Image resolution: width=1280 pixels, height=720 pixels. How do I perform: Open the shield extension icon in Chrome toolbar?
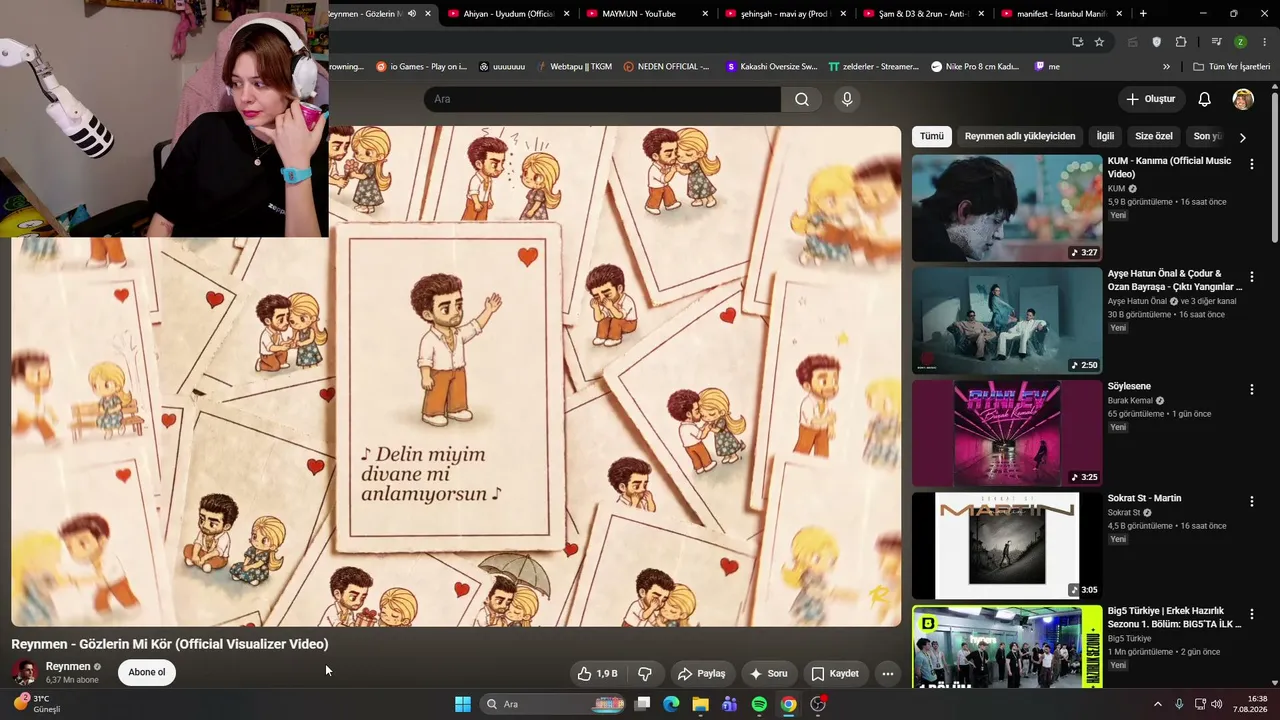click(1157, 42)
